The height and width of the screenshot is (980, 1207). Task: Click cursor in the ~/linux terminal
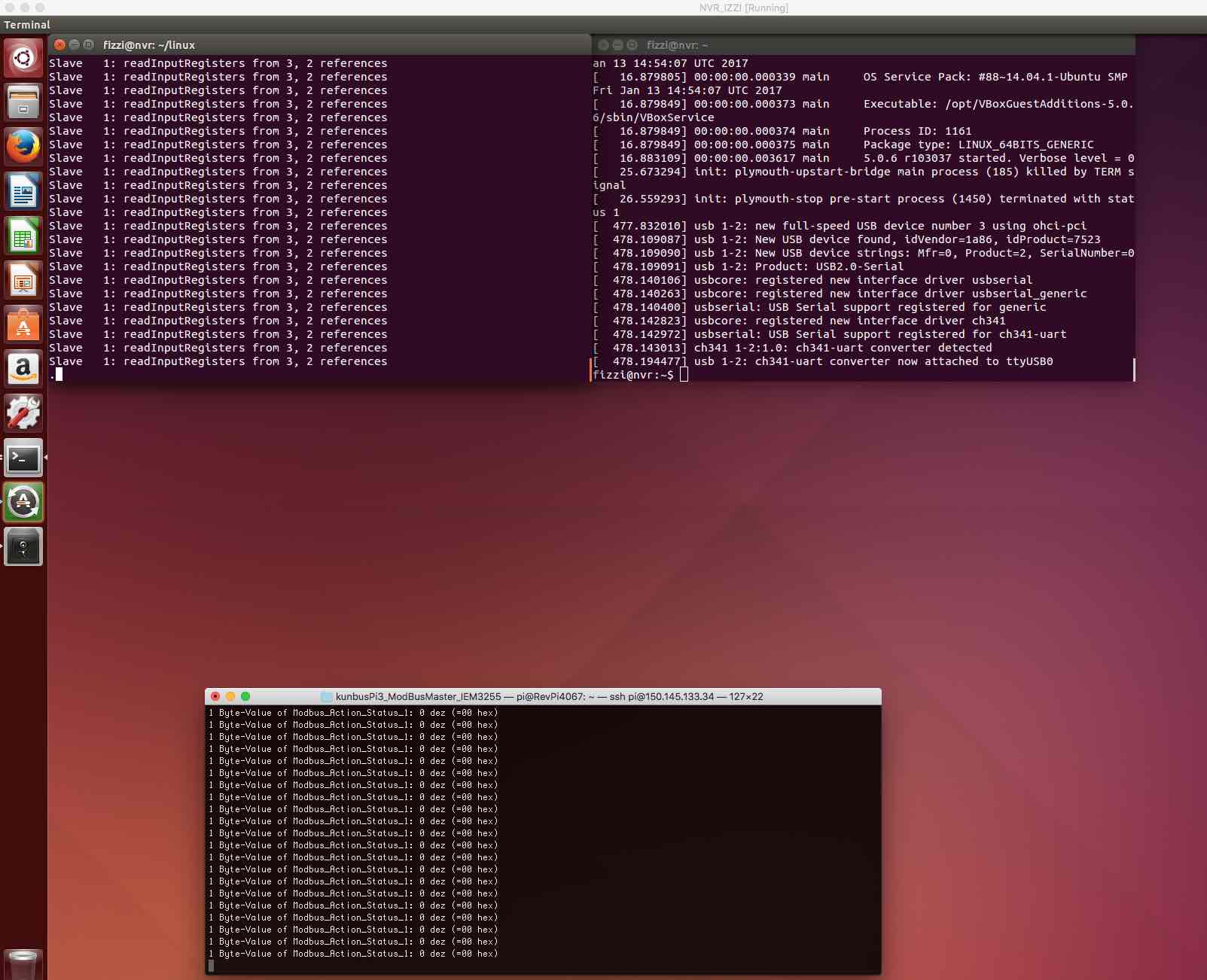click(59, 374)
